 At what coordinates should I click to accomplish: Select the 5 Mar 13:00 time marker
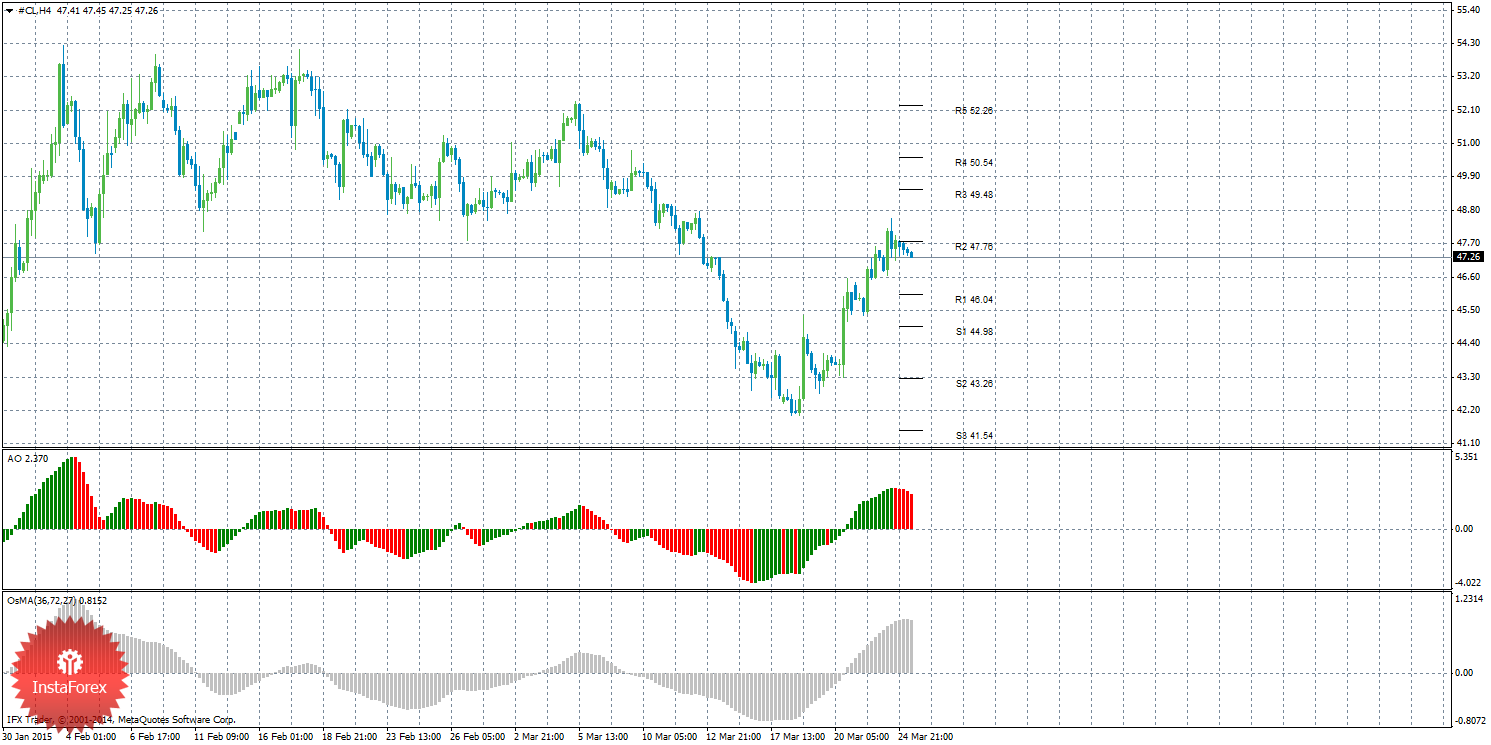click(603, 737)
